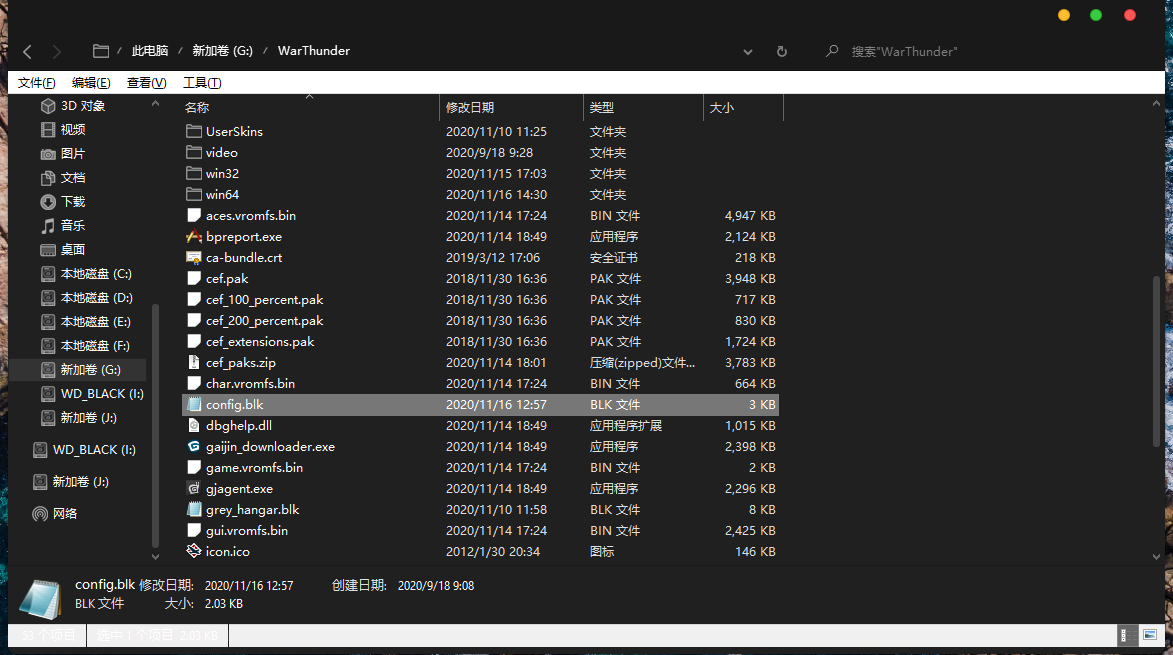This screenshot has width=1173, height=655.
Task: Click the ca-bundle.crt certificate icon
Action: click(194, 257)
